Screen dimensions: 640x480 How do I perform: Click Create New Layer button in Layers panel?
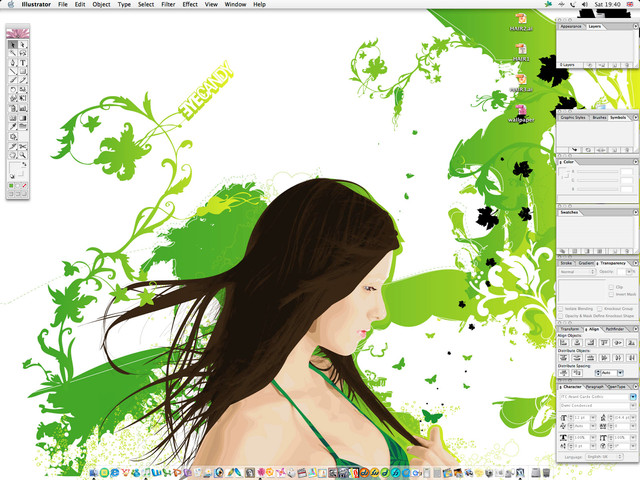click(615, 65)
